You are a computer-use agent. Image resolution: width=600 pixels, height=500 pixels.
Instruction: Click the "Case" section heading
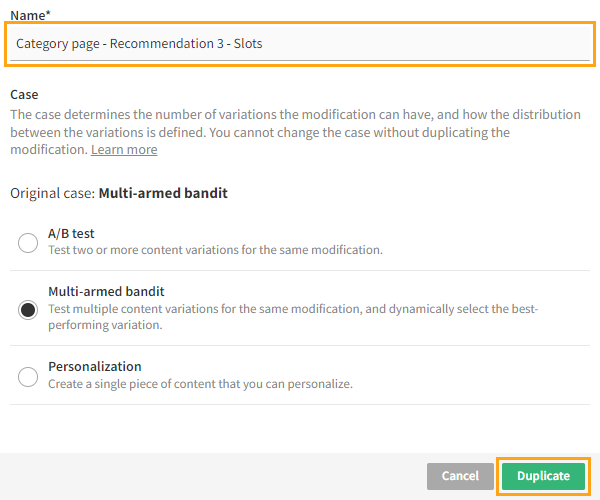click(24, 94)
